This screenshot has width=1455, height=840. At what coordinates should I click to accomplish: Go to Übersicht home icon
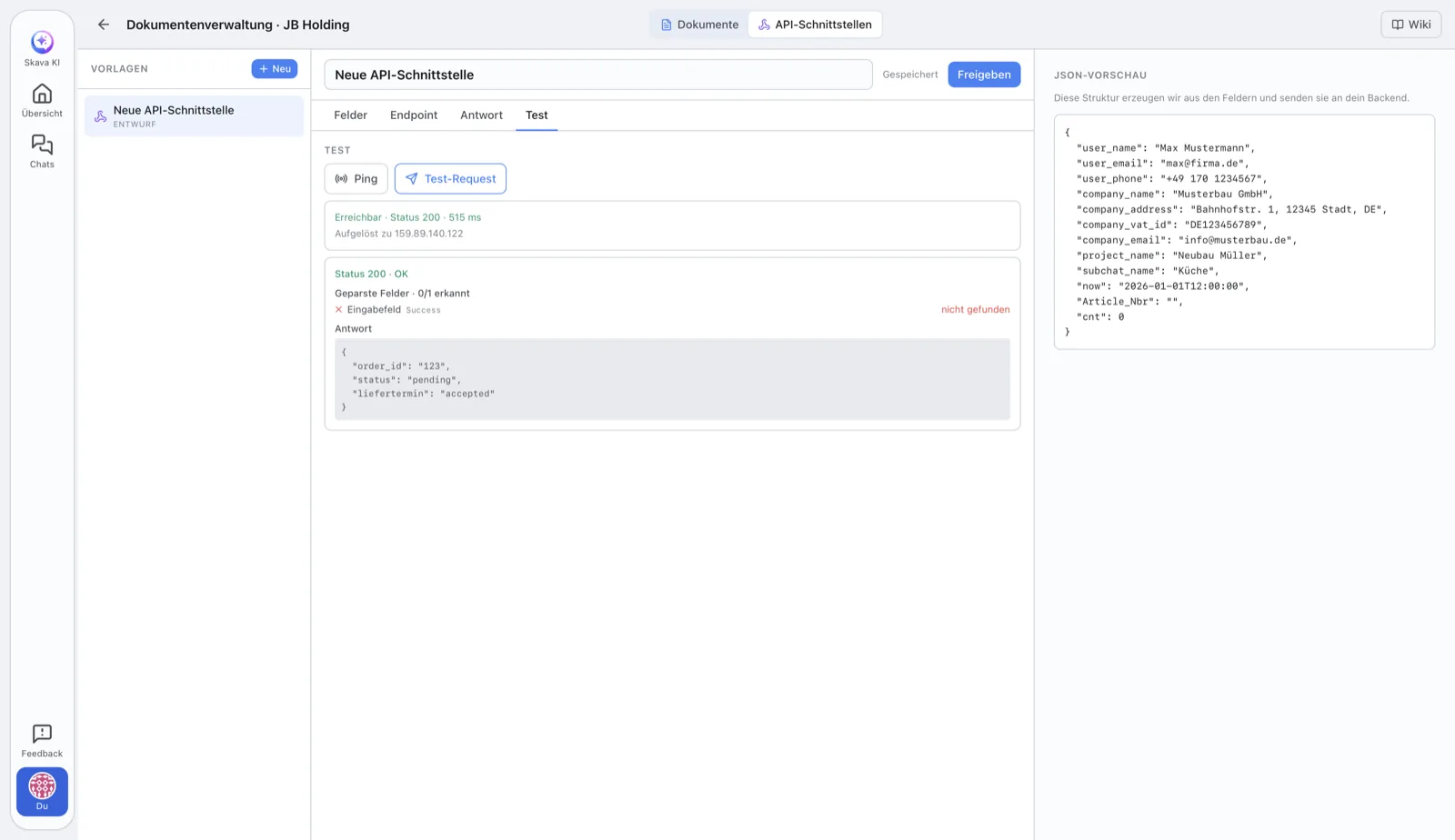coord(42,94)
